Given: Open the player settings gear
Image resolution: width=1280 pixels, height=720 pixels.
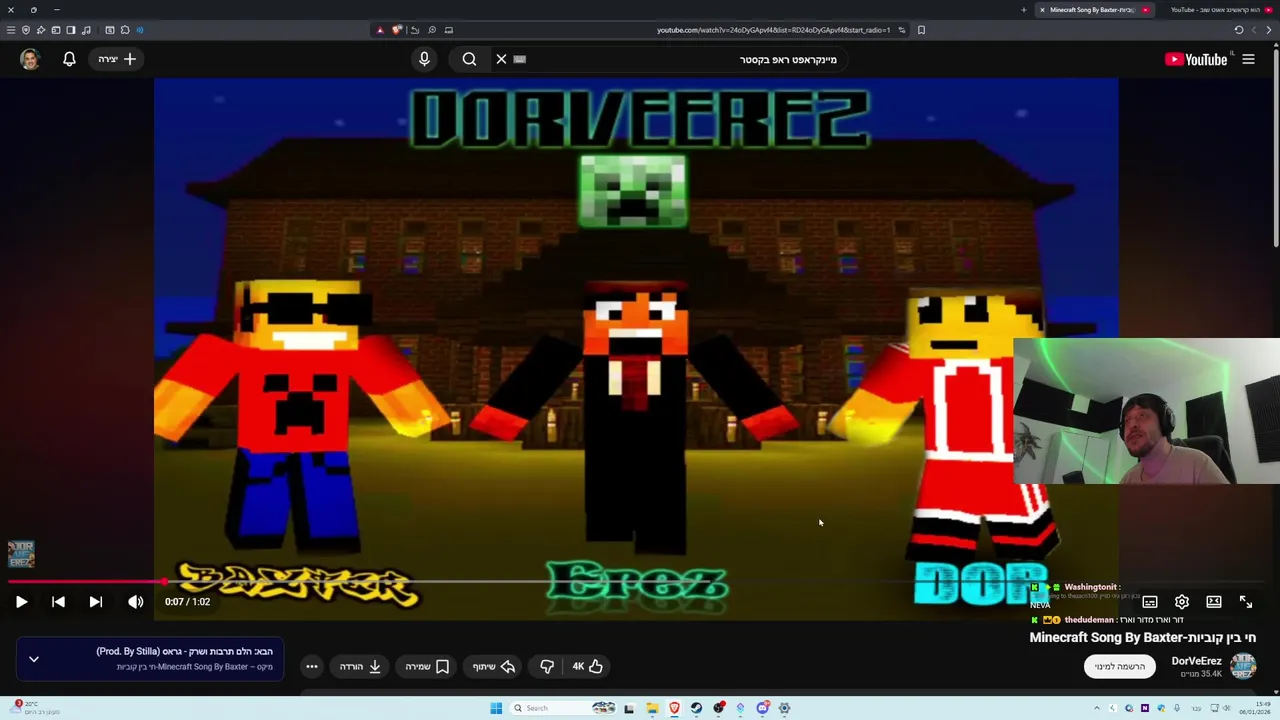Looking at the screenshot, I should coord(1182,602).
